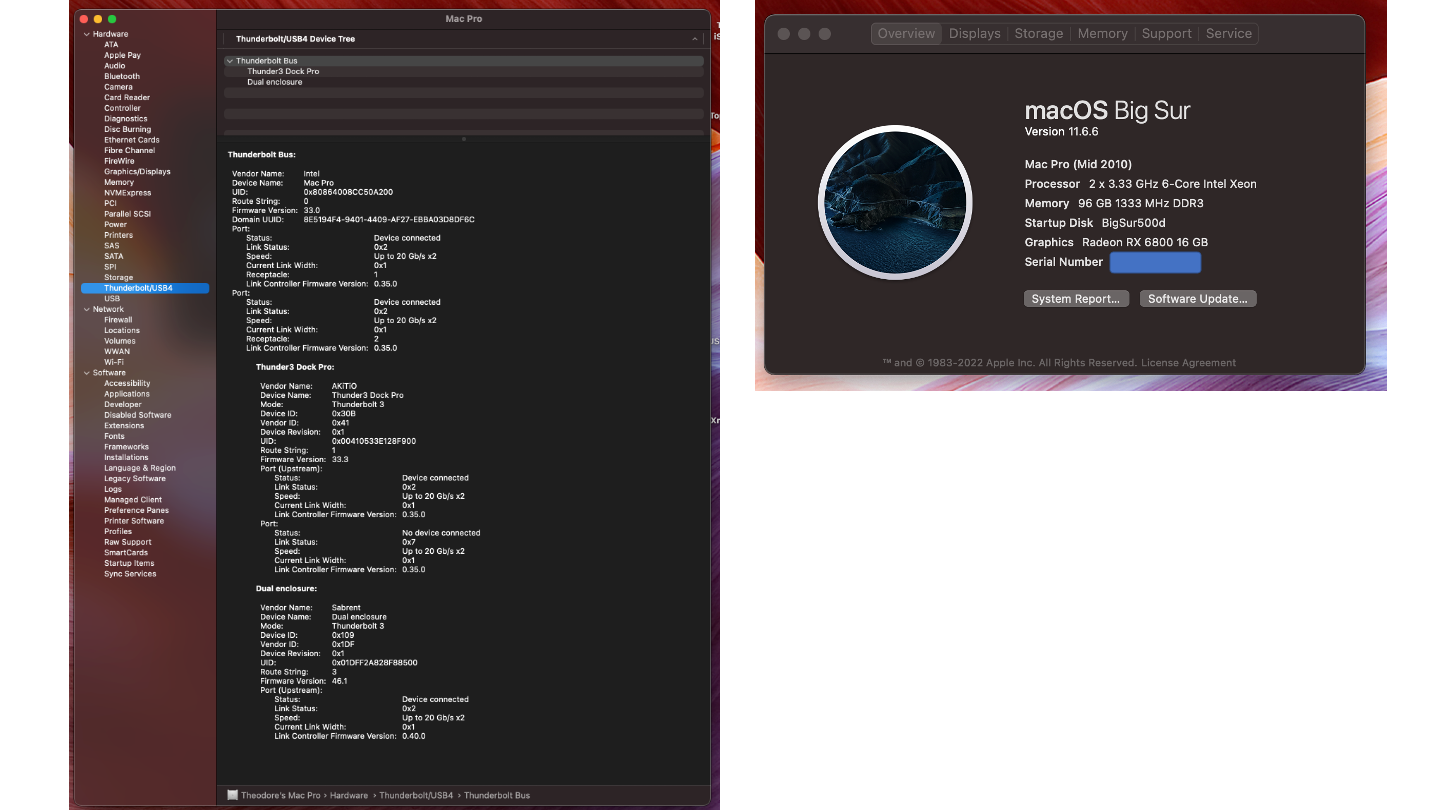The height and width of the screenshot is (810, 1440).
Task: Select Card Reader in the sidebar
Action: pyautogui.click(x=127, y=98)
